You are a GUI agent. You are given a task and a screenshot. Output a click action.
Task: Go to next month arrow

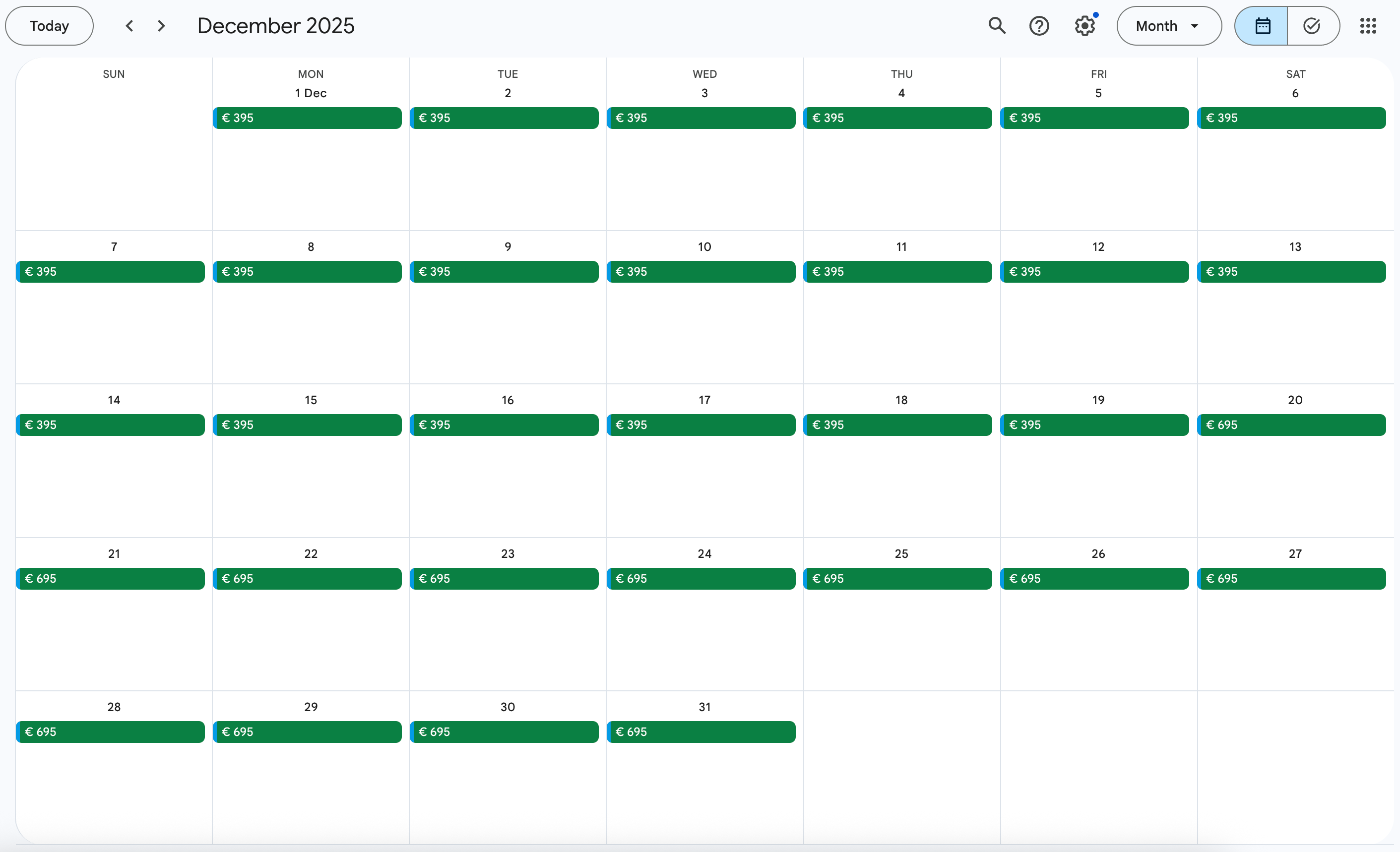(x=161, y=26)
